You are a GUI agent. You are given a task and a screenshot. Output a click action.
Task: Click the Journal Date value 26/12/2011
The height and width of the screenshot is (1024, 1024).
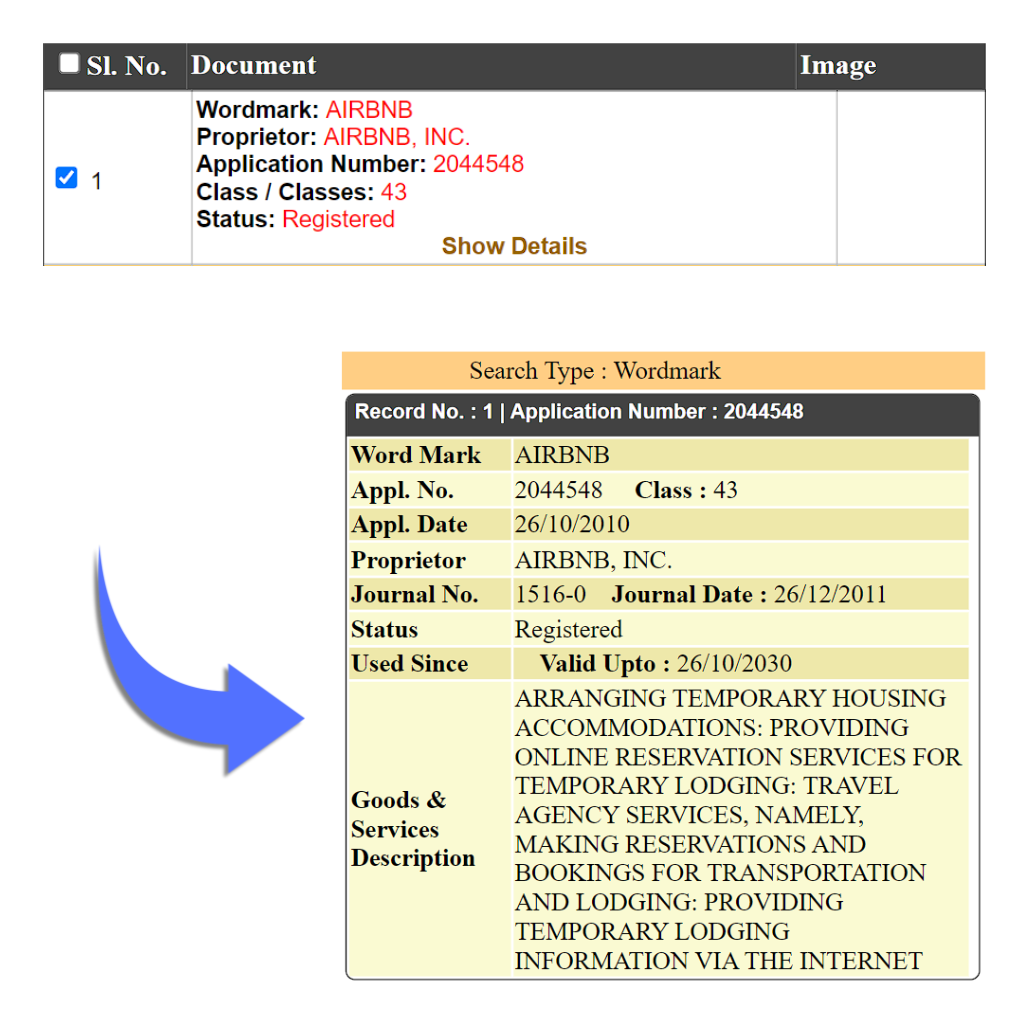coord(829,595)
